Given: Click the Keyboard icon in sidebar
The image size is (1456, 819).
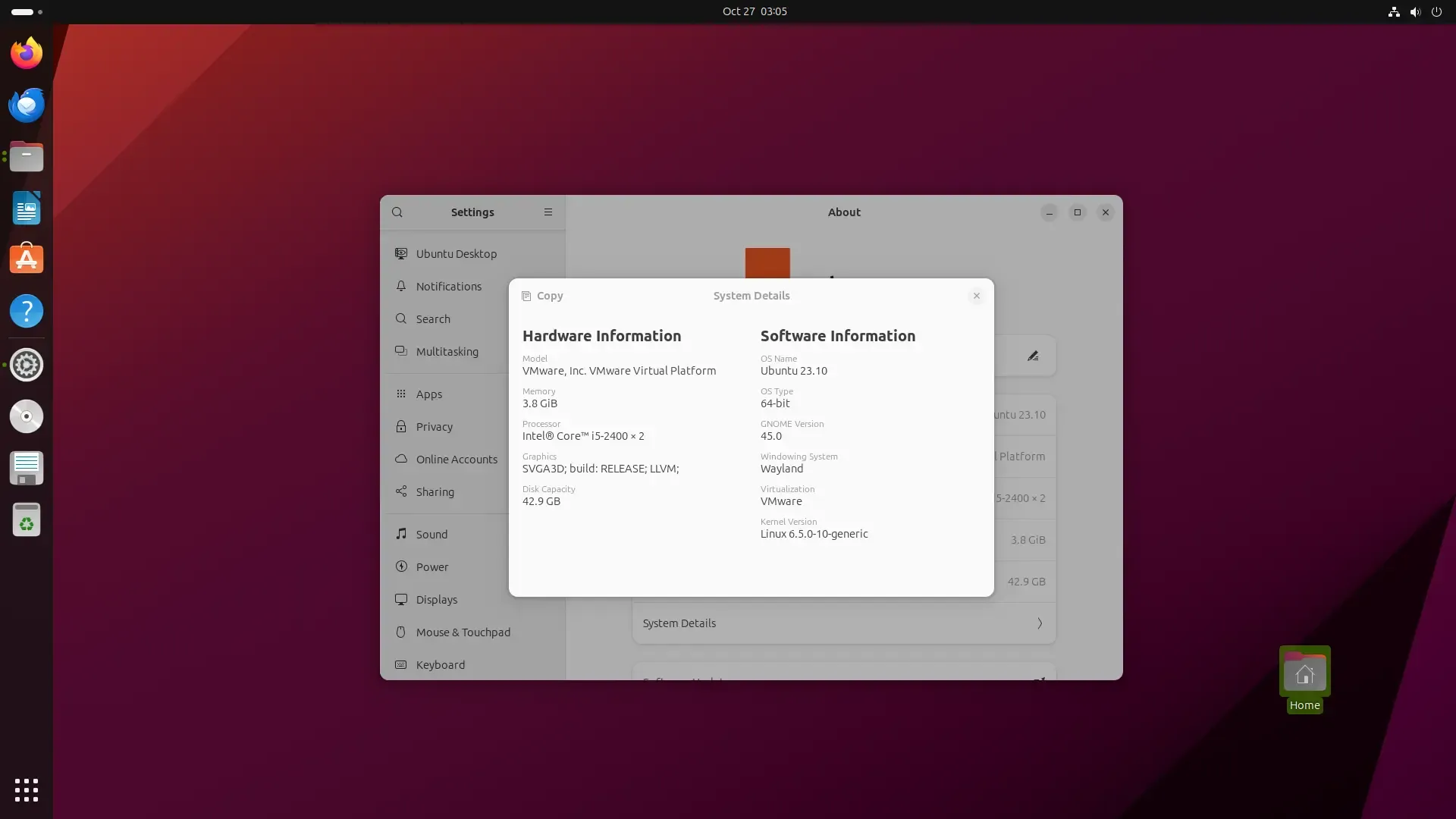Looking at the screenshot, I should (x=401, y=664).
